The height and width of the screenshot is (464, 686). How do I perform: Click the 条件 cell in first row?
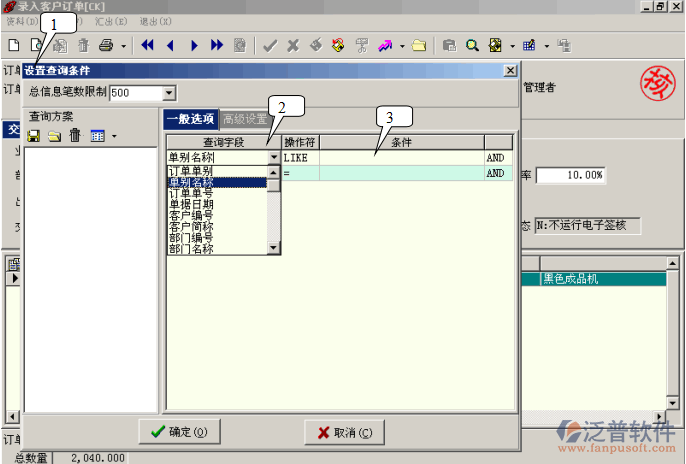400,158
